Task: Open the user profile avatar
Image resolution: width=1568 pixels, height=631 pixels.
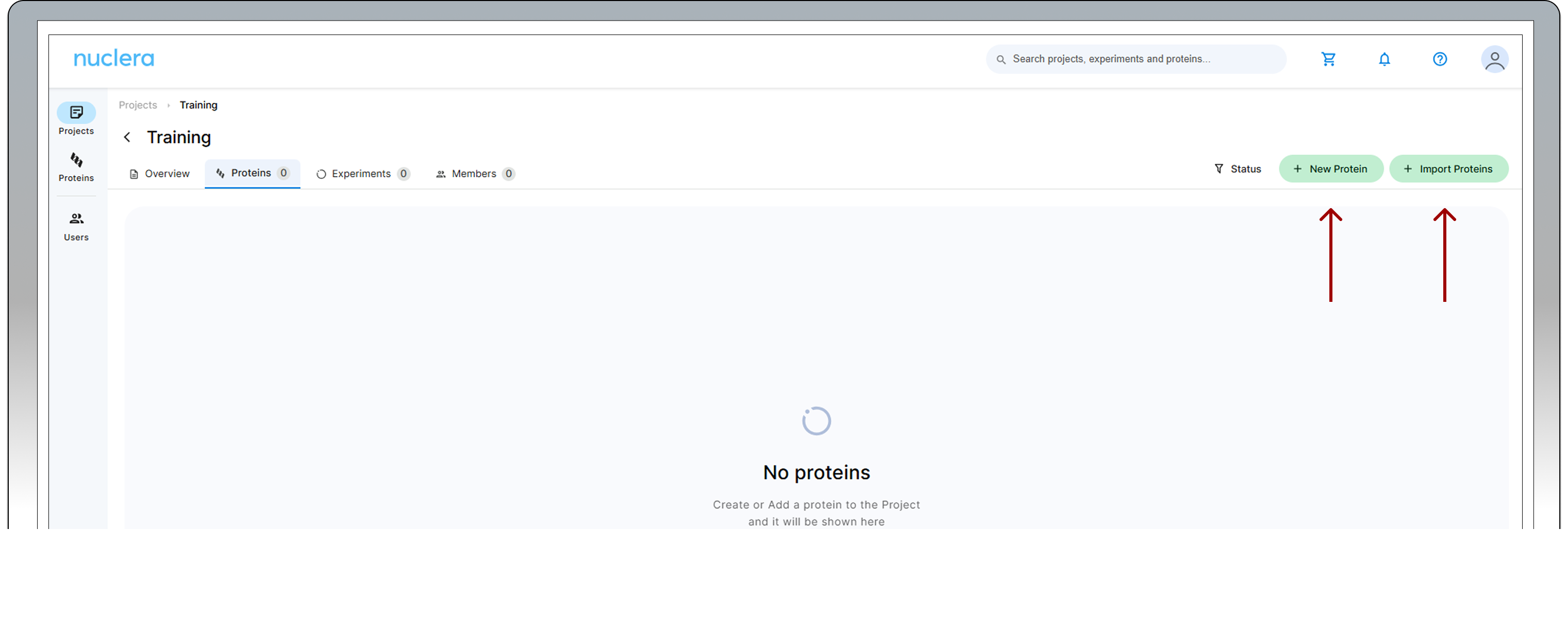Action: [1494, 59]
